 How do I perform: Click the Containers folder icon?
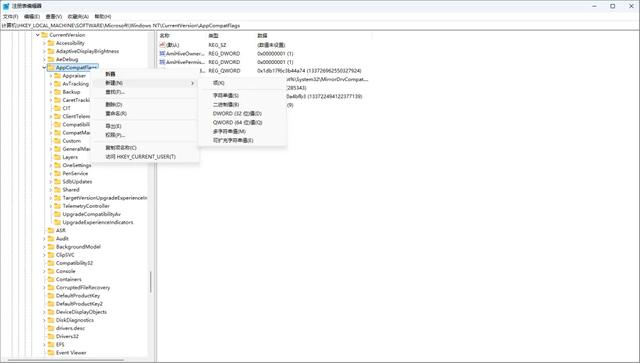[x=51, y=279]
